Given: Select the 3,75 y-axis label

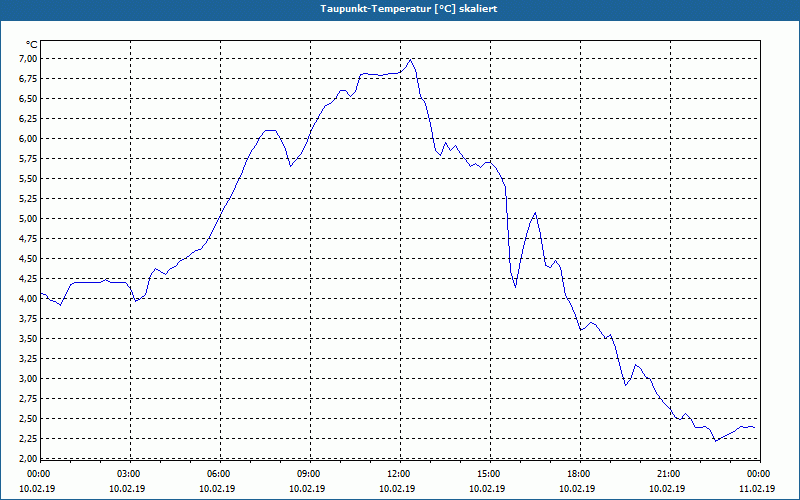Looking at the screenshot, I should (29, 319).
